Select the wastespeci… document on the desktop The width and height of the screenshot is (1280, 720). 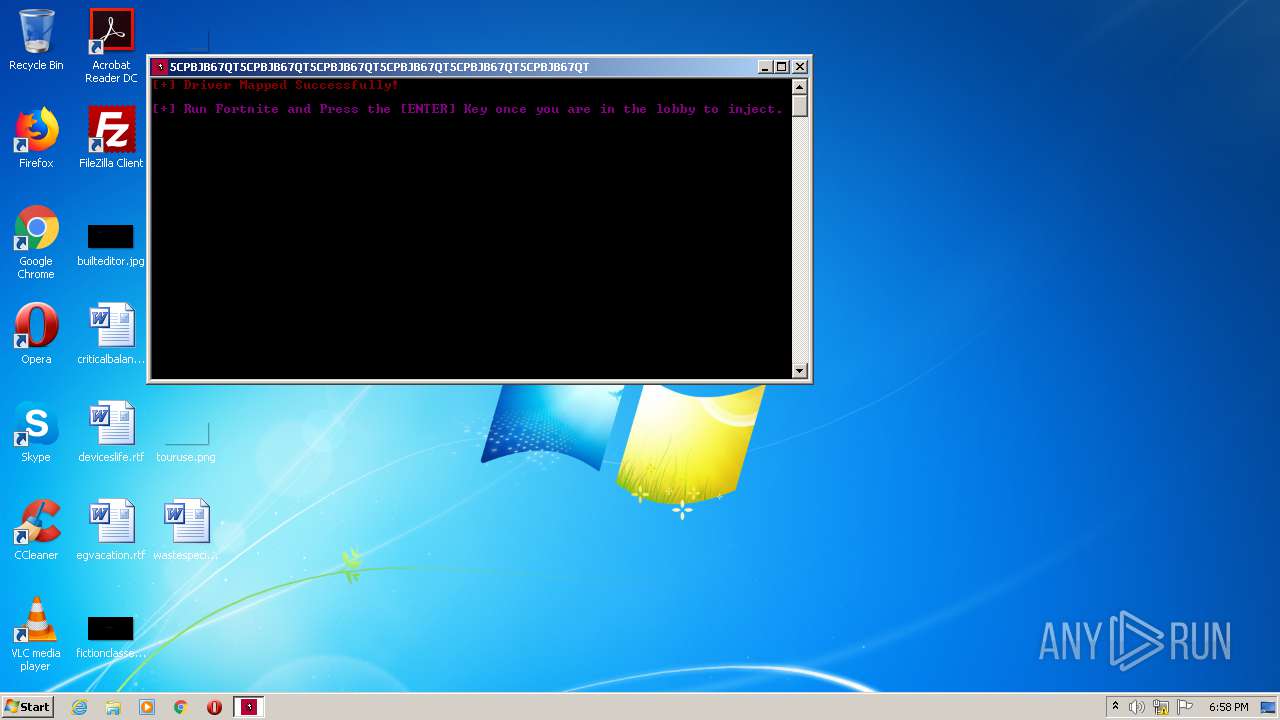pyautogui.click(x=186, y=530)
